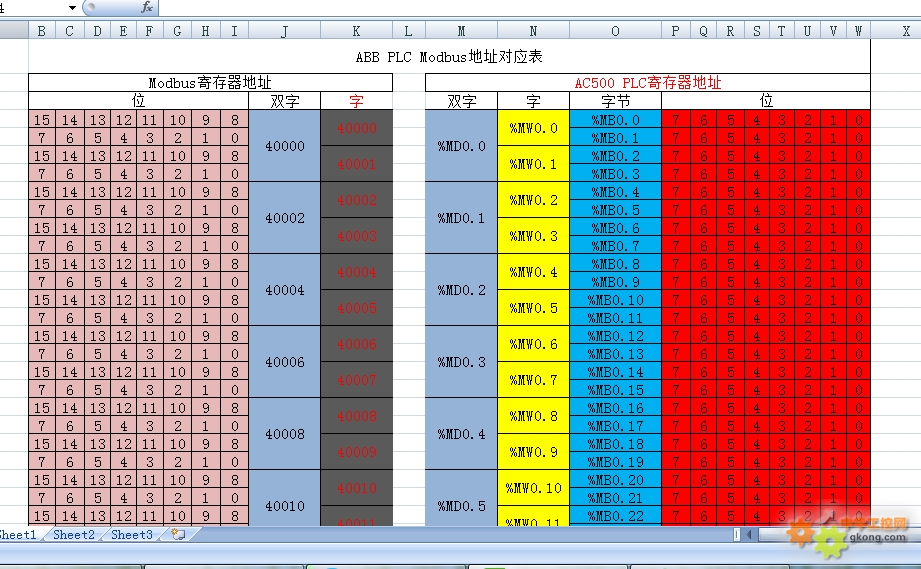Select the yellow %MW0.6 cell
Viewport: 921px width, 569px height.
click(x=533, y=344)
